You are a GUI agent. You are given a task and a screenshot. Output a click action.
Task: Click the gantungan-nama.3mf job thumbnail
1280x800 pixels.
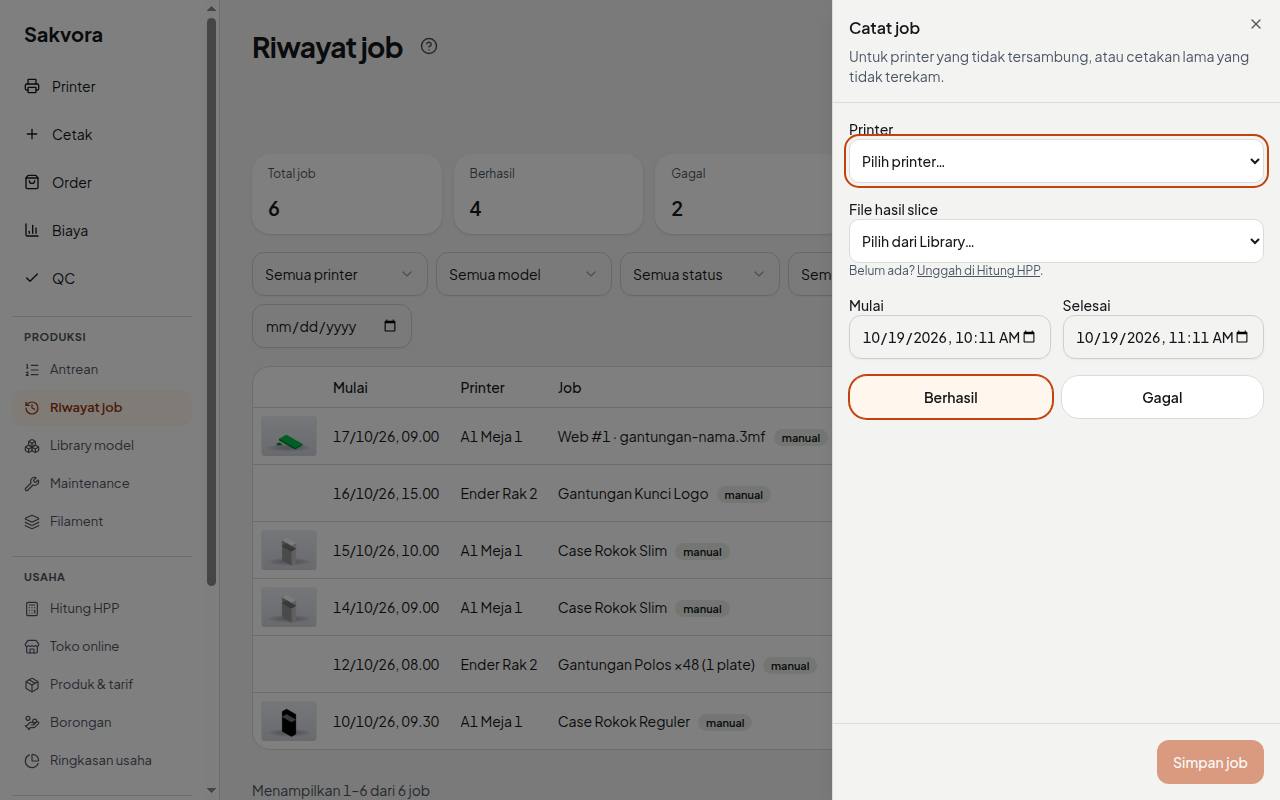tap(289, 436)
